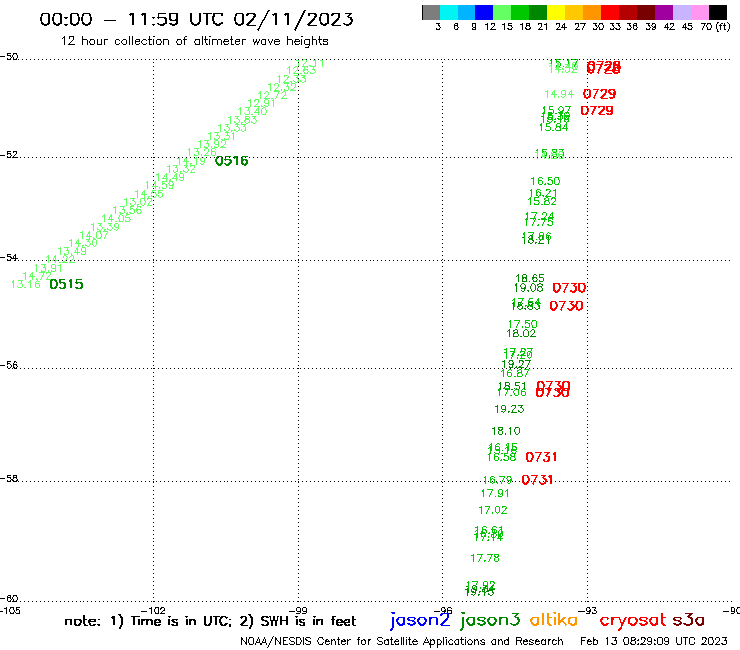
Task: Select the 13.16 wave height value
Action: pyautogui.click(x=25, y=284)
